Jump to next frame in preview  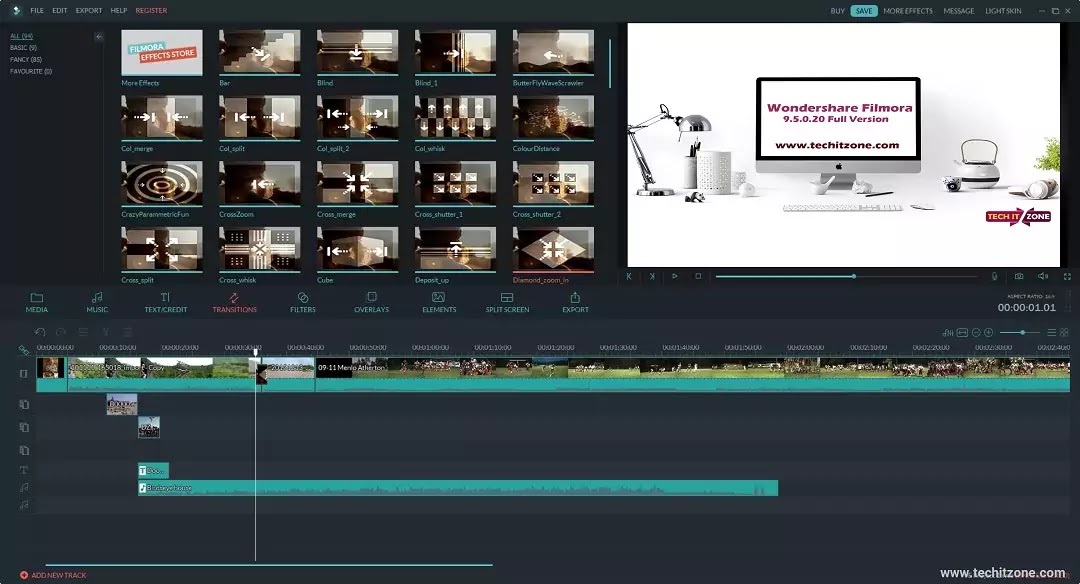[652, 276]
